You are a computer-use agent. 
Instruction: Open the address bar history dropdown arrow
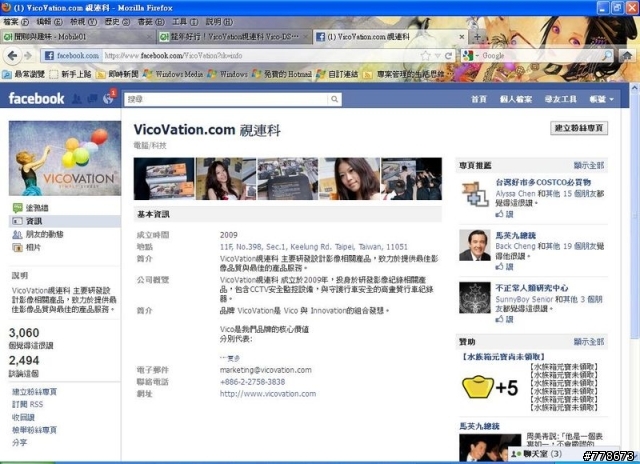[x=438, y=56]
